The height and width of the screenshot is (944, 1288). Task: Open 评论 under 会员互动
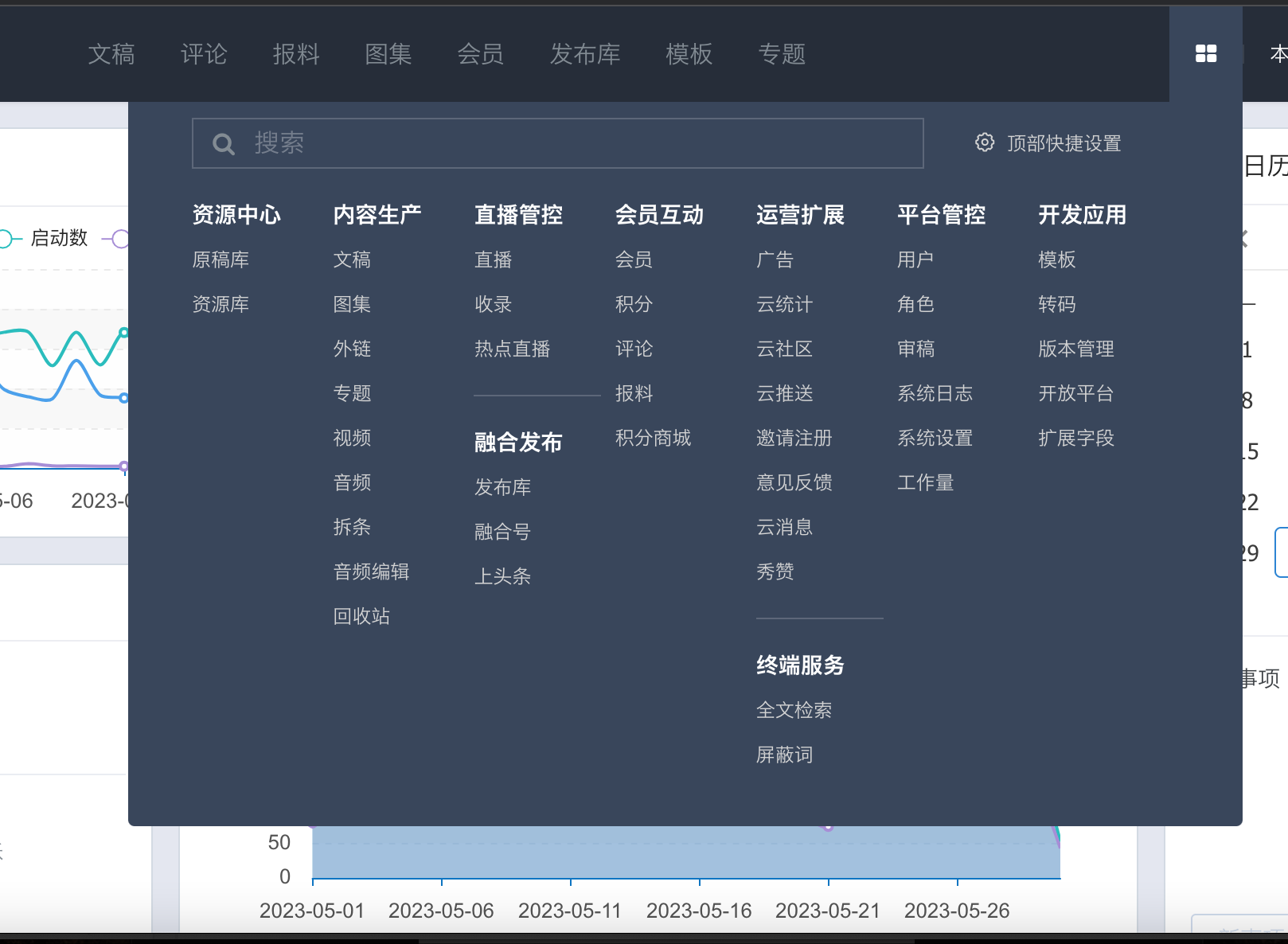point(634,349)
